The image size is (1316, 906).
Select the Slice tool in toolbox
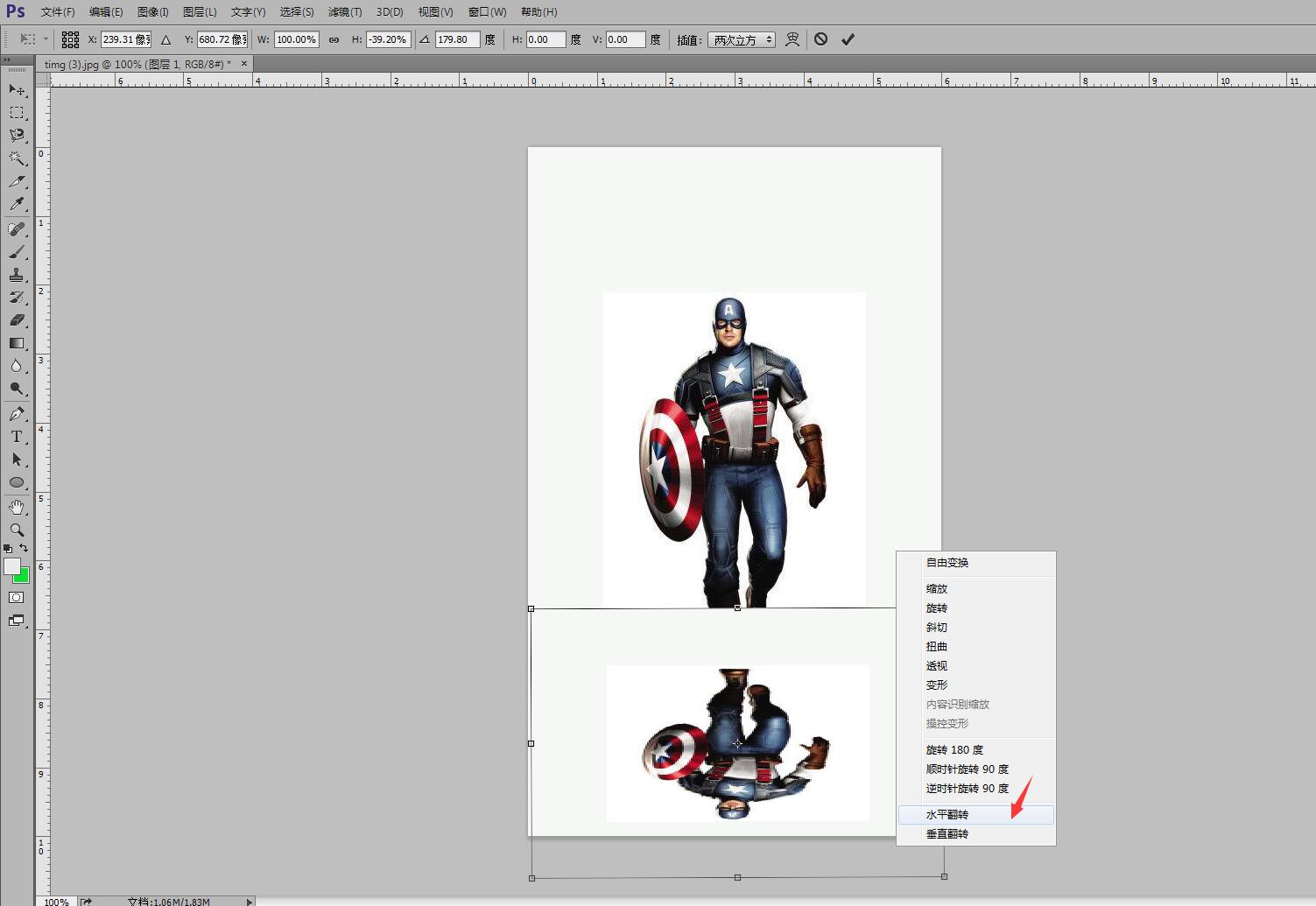pos(17,181)
